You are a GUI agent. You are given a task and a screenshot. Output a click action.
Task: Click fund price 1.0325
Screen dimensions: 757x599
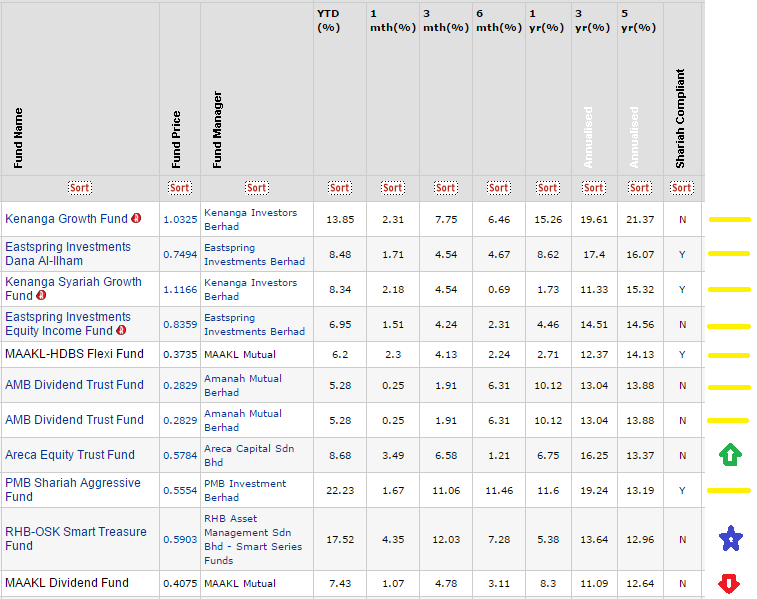click(x=180, y=220)
